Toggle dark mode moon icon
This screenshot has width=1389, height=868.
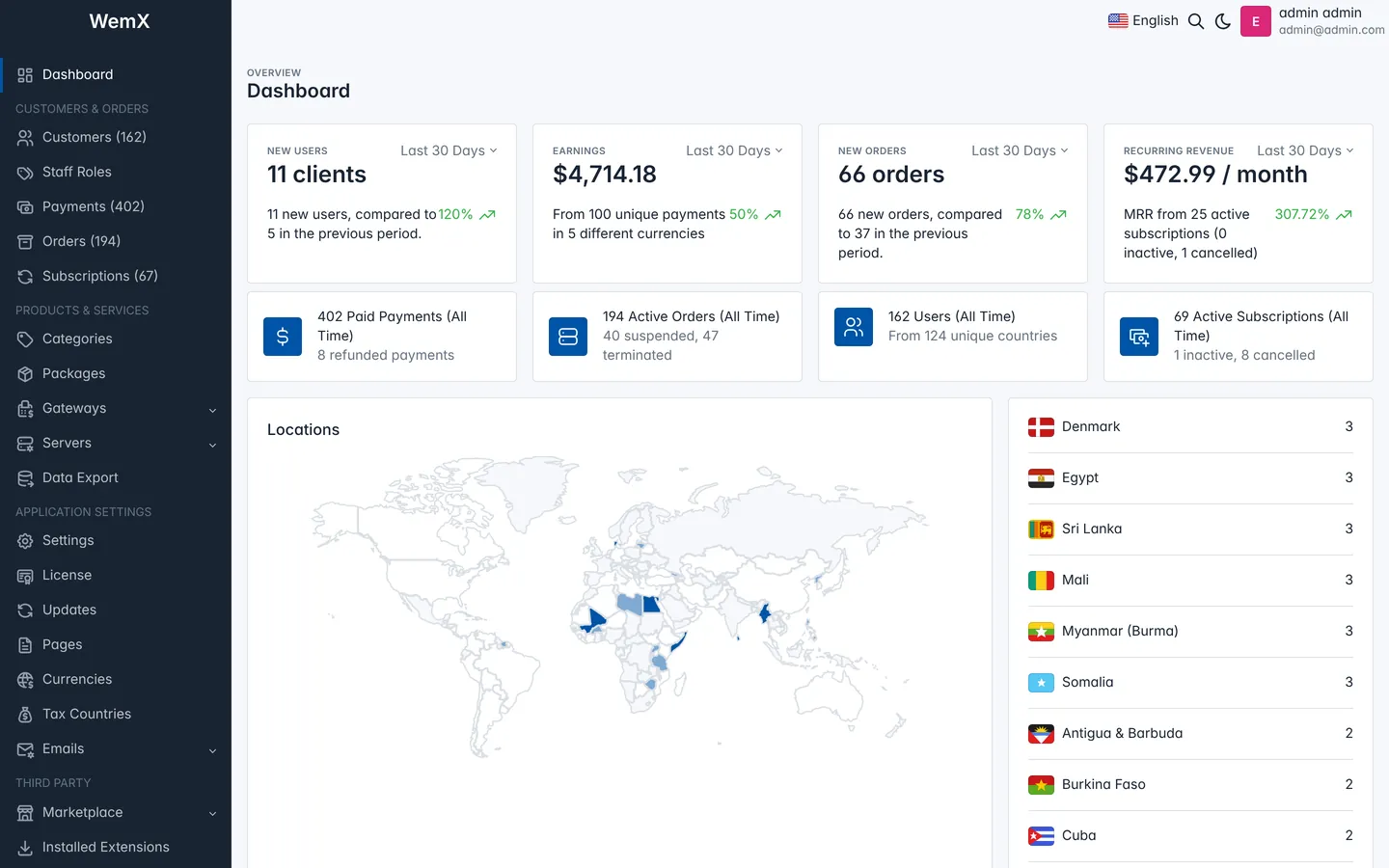click(x=1223, y=21)
